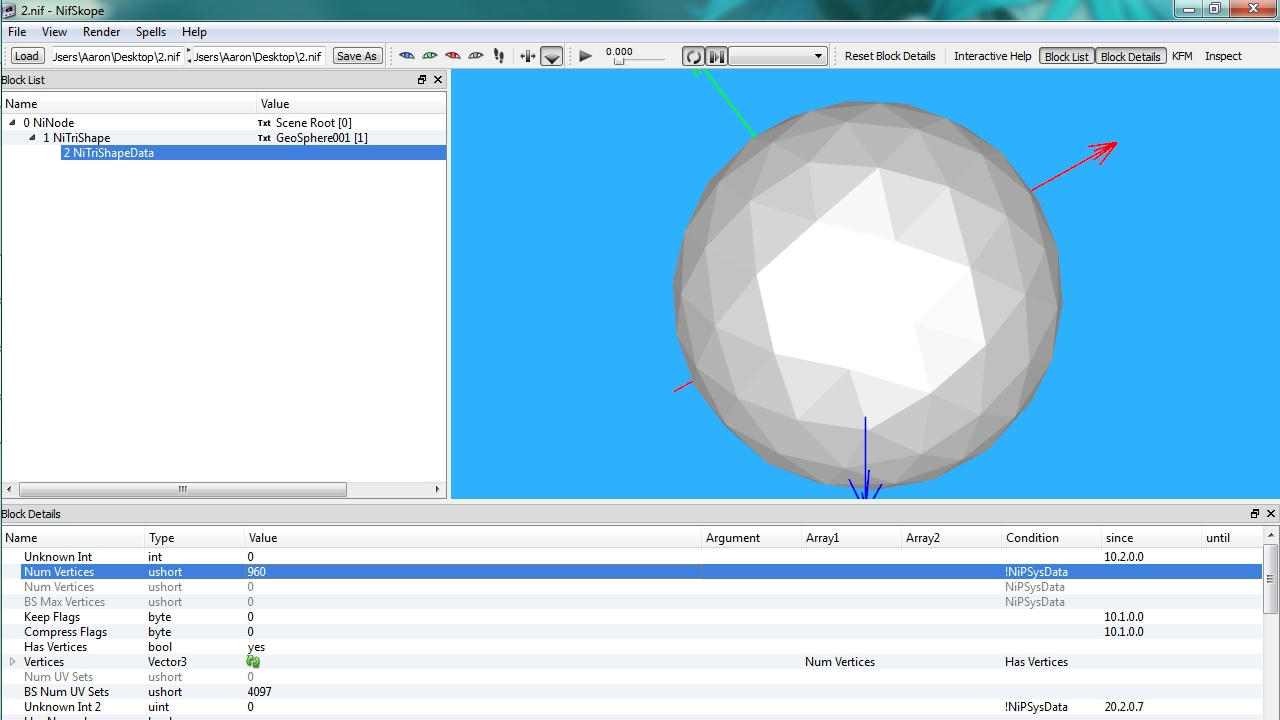
Task: Open the animation sequence dropdown
Action: [778, 56]
